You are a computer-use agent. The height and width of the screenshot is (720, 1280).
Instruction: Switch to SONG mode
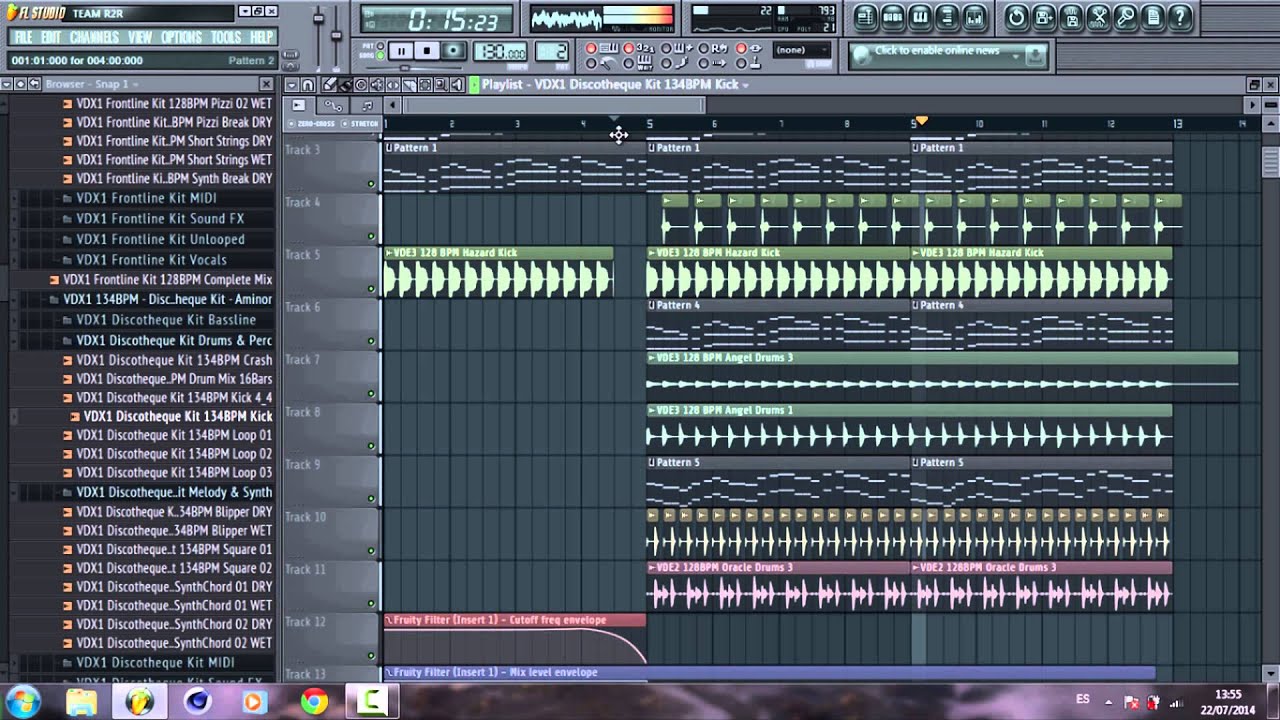click(x=380, y=56)
